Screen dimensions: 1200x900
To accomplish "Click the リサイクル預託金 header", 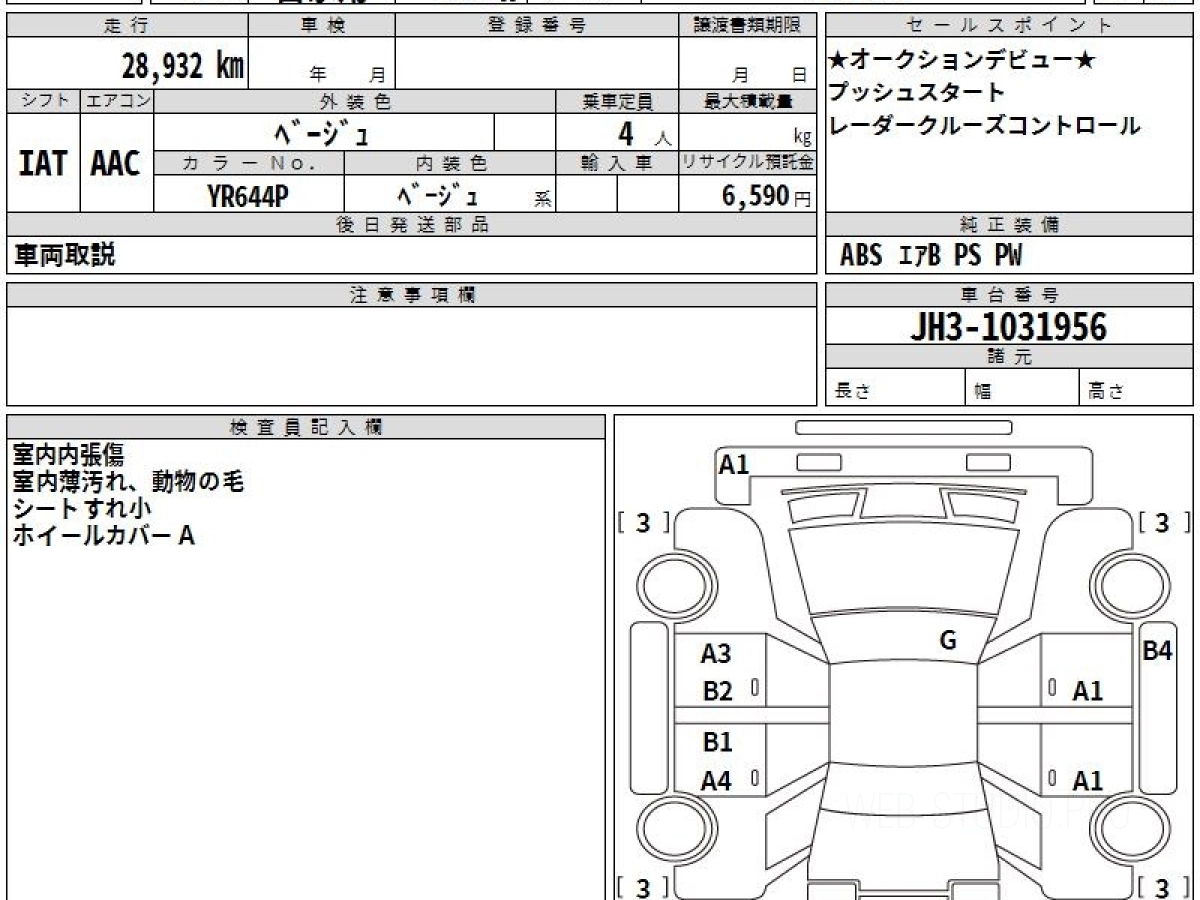I will [x=747, y=163].
